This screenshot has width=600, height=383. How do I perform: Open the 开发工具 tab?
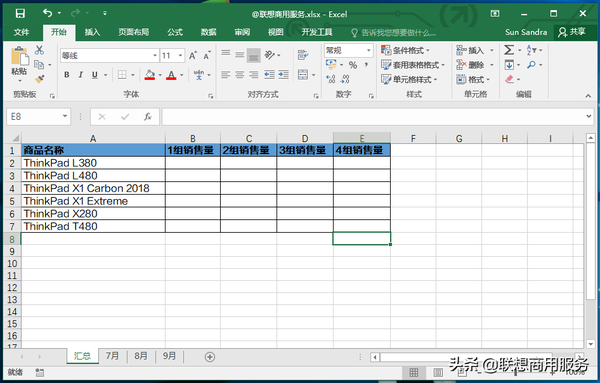pyautogui.click(x=317, y=32)
